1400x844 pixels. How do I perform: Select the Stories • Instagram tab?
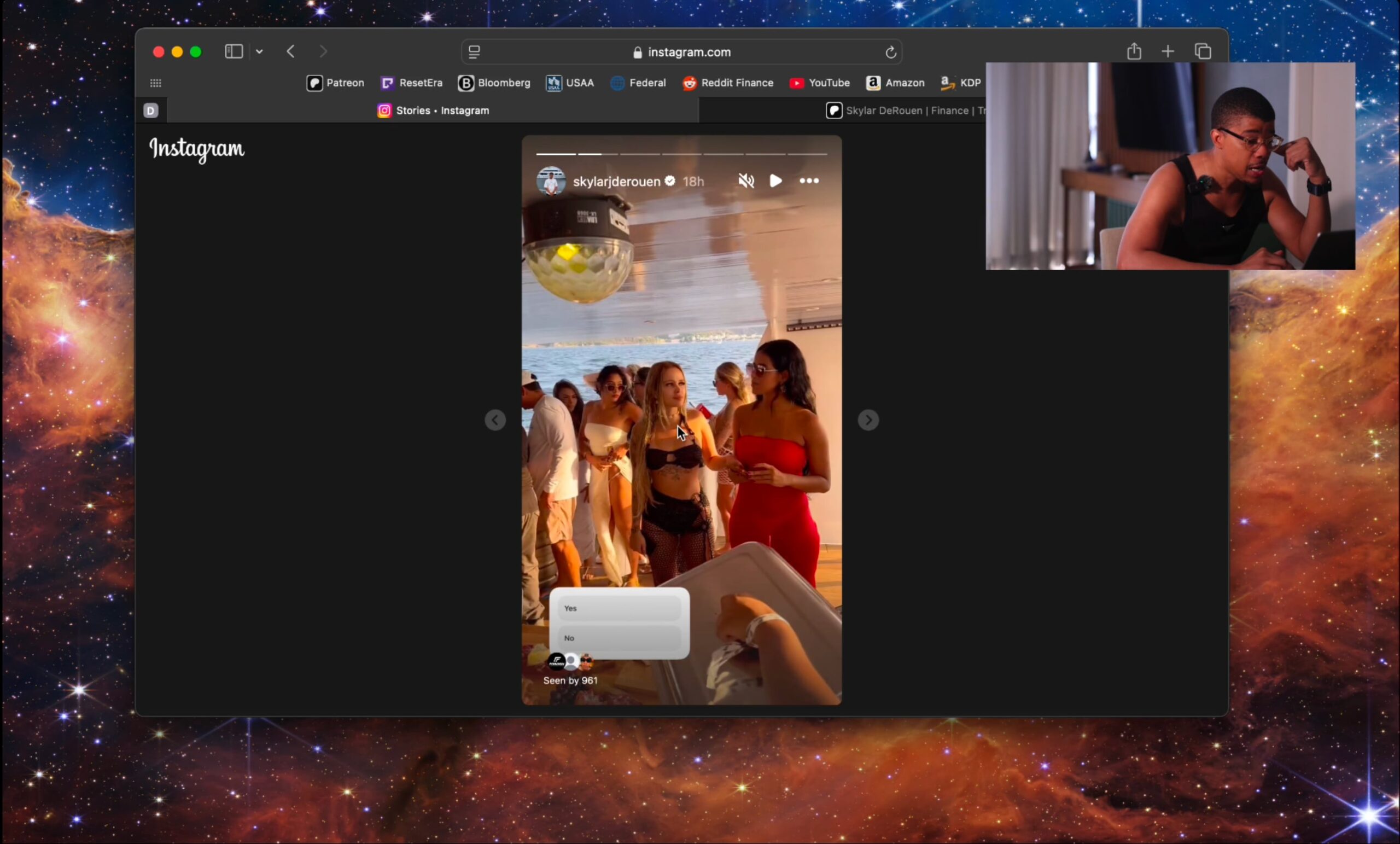click(x=433, y=111)
